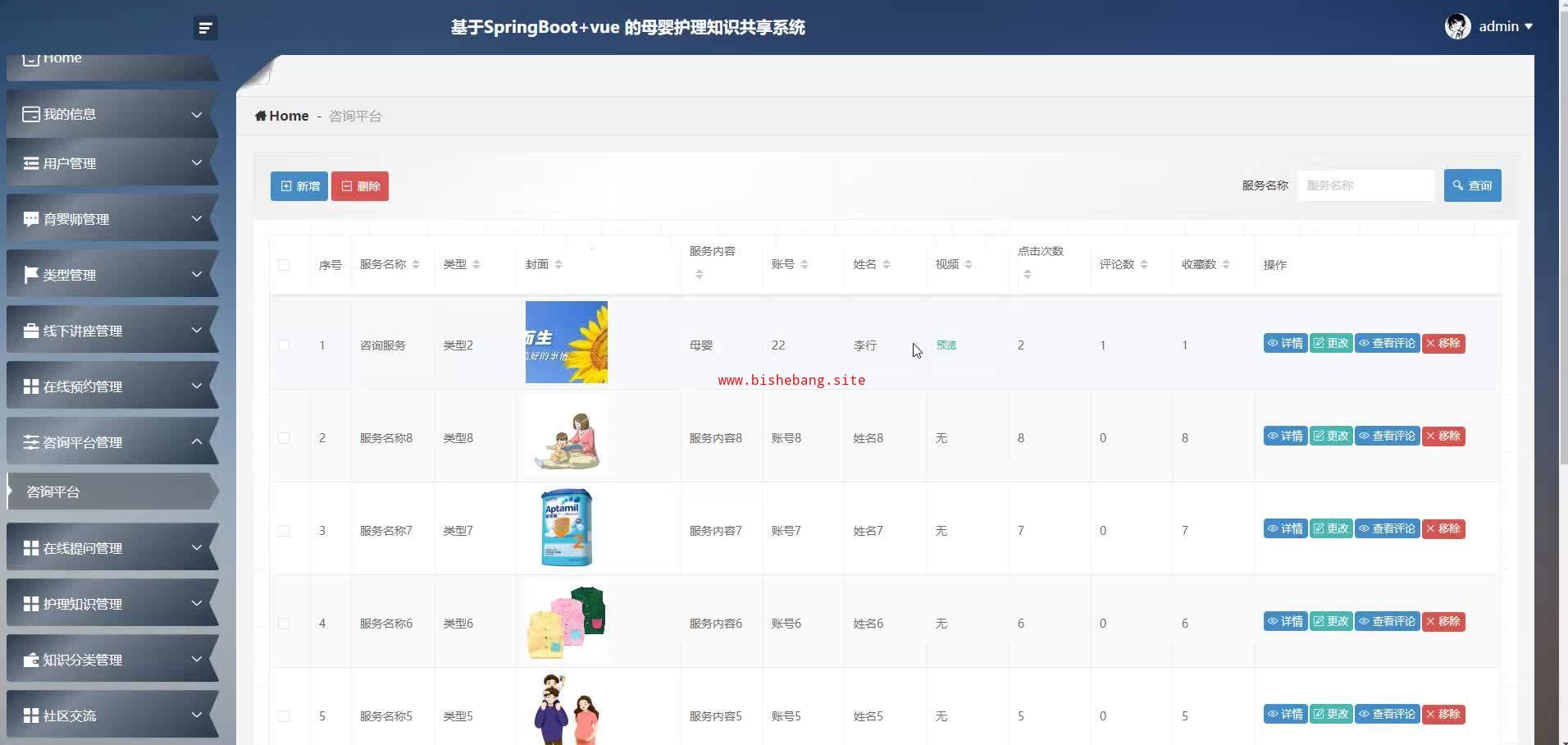The height and width of the screenshot is (745, 1568).
Task: Sort by 点击次数 column arrows
Action: (1028, 274)
